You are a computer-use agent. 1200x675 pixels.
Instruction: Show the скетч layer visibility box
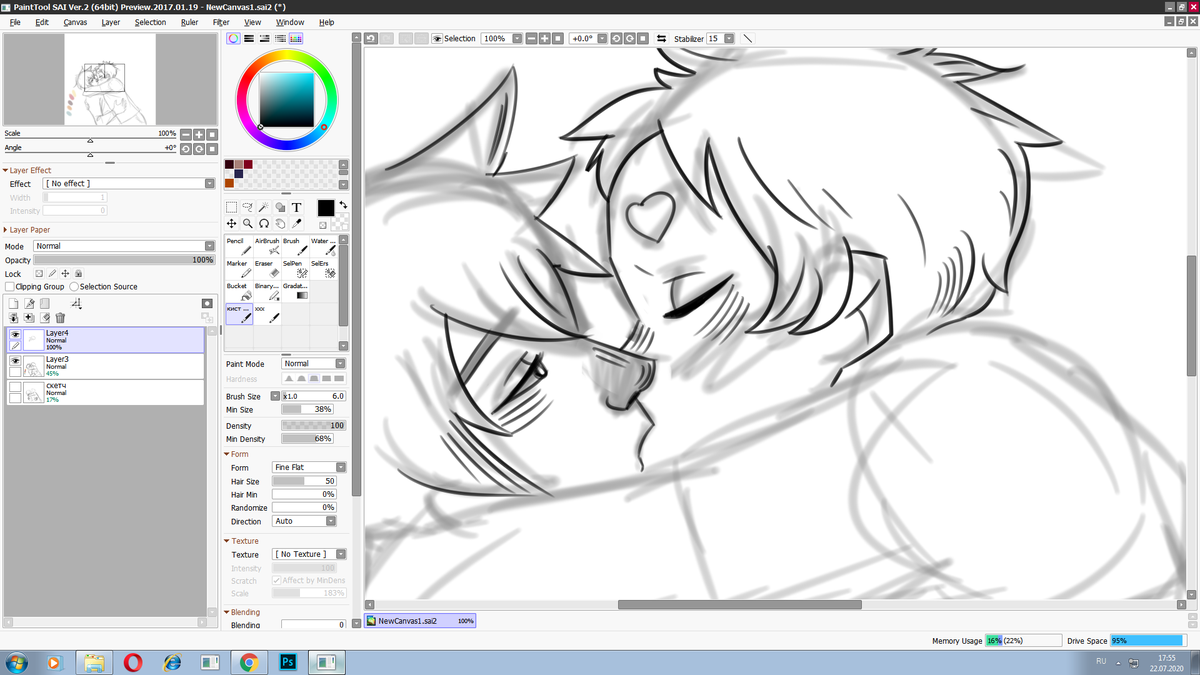click(x=15, y=387)
